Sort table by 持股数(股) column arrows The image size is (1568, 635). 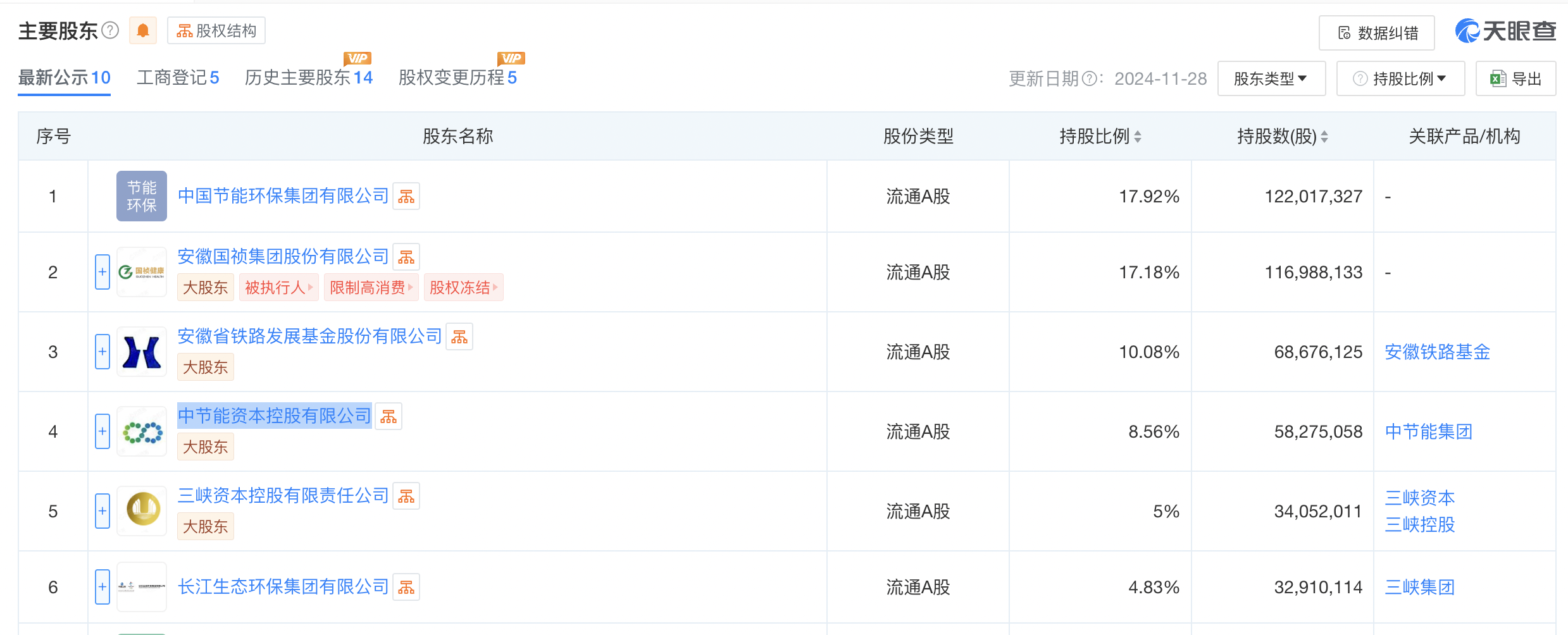tap(1324, 137)
